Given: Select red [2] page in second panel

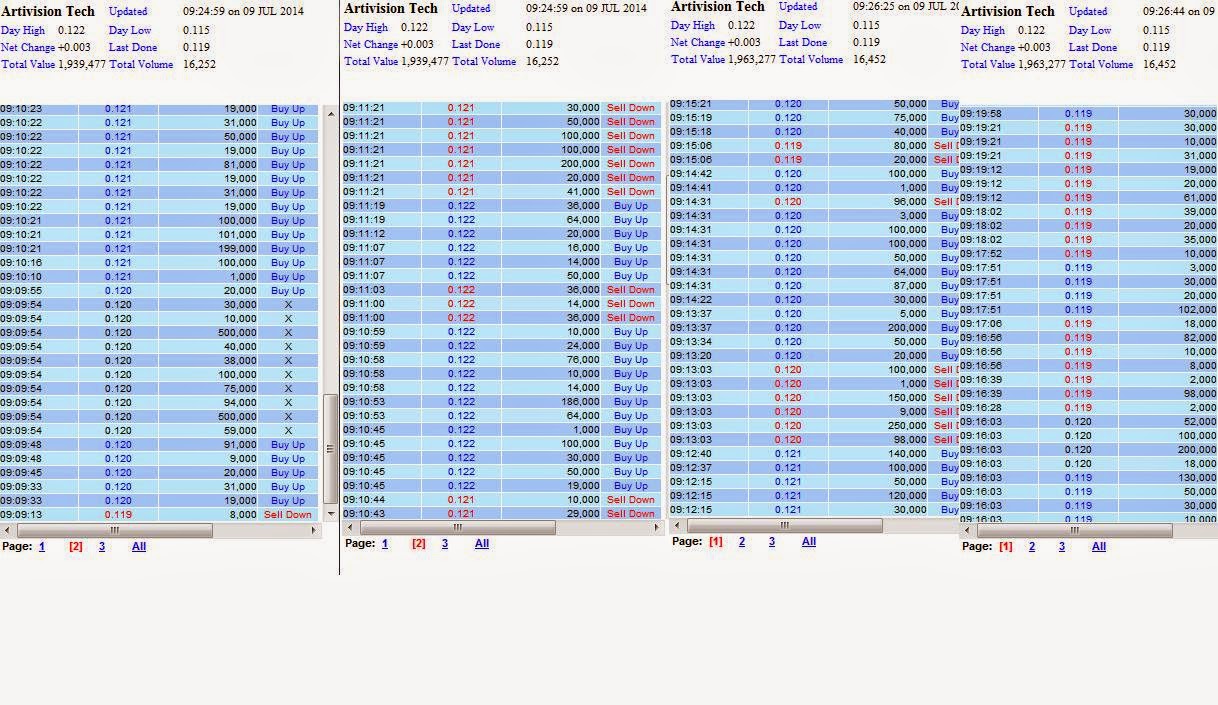Looking at the screenshot, I should 418,544.
